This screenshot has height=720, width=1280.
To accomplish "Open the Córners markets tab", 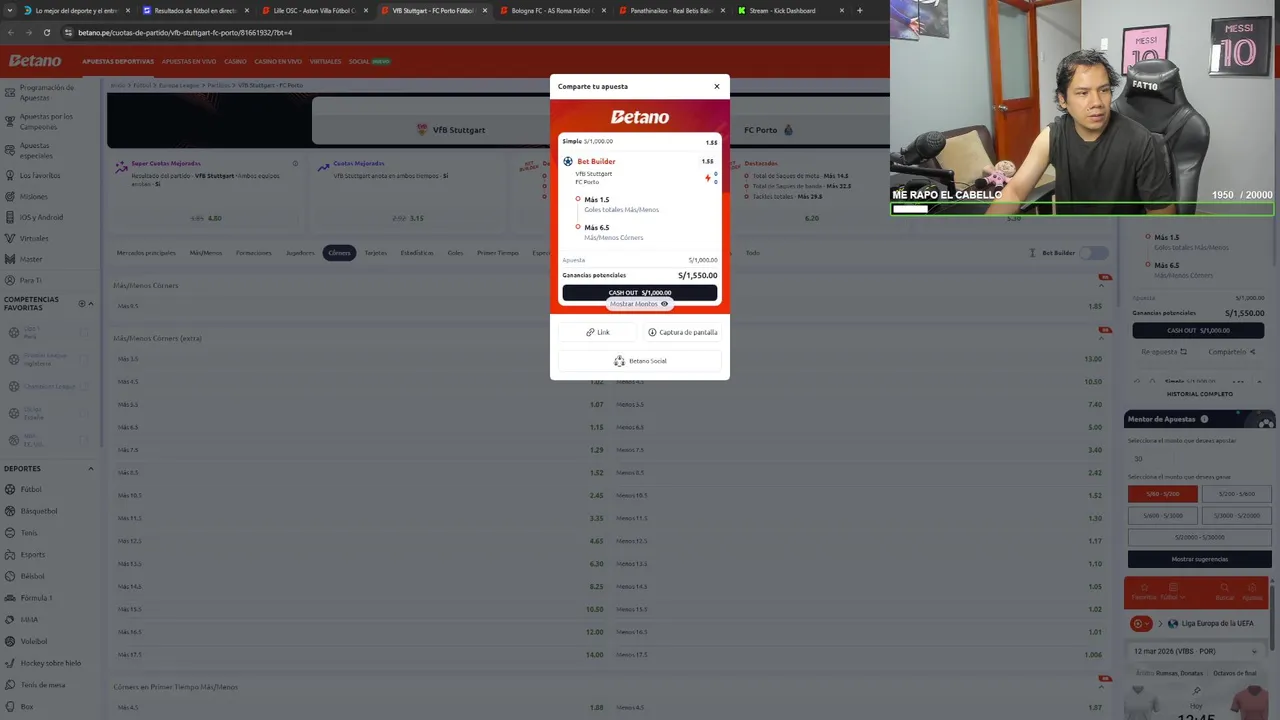I will [x=339, y=253].
